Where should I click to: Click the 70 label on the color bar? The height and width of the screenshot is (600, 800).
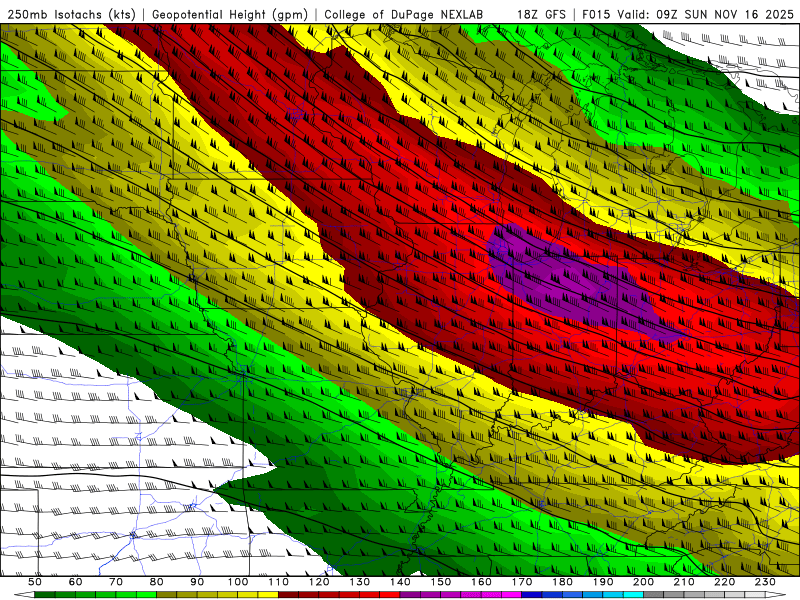pos(116,582)
